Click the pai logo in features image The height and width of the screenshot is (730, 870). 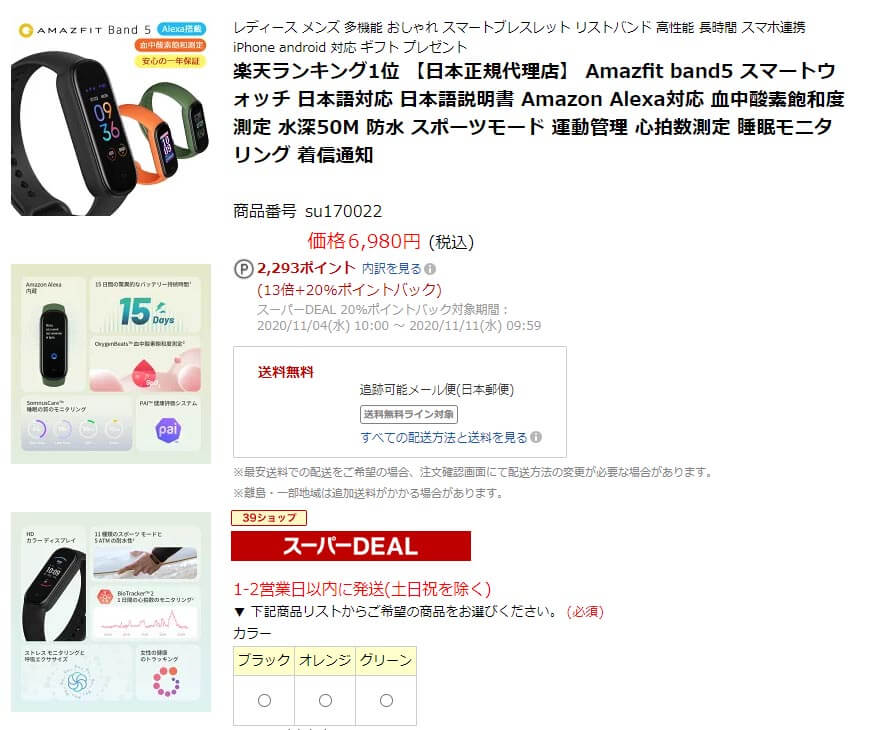[168, 429]
